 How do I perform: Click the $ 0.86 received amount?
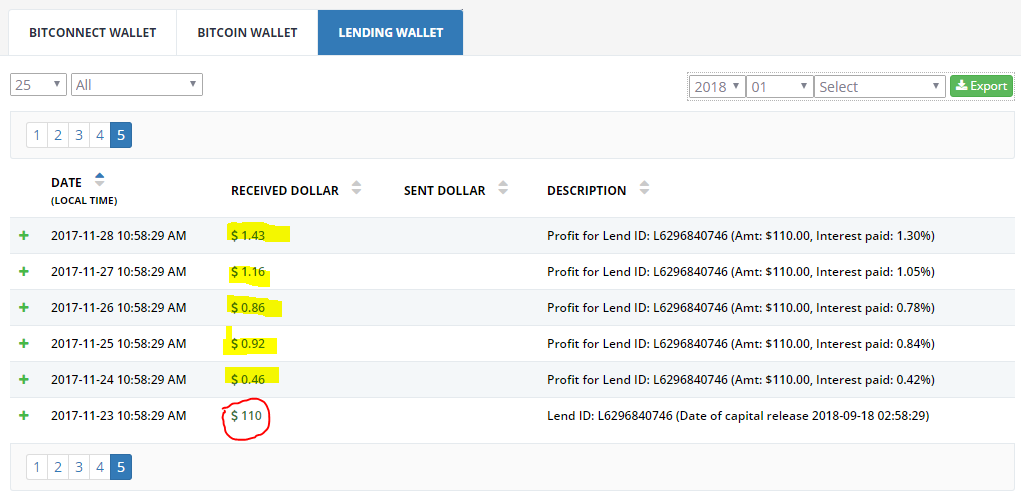pyautogui.click(x=248, y=307)
